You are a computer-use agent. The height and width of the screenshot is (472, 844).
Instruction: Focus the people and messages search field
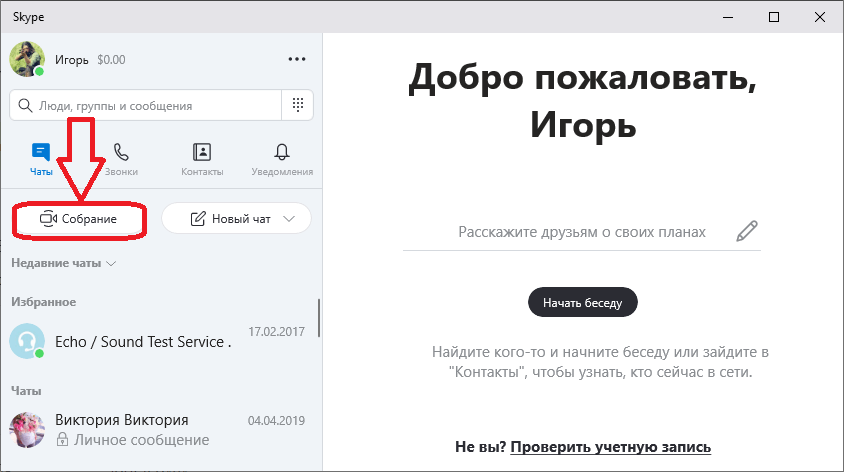point(150,105)
